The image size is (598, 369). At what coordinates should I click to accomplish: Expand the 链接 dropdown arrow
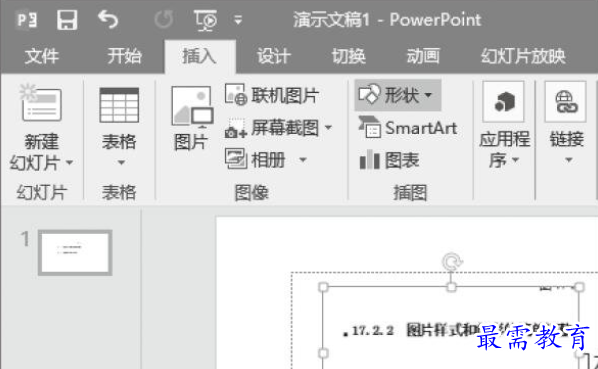569,160
